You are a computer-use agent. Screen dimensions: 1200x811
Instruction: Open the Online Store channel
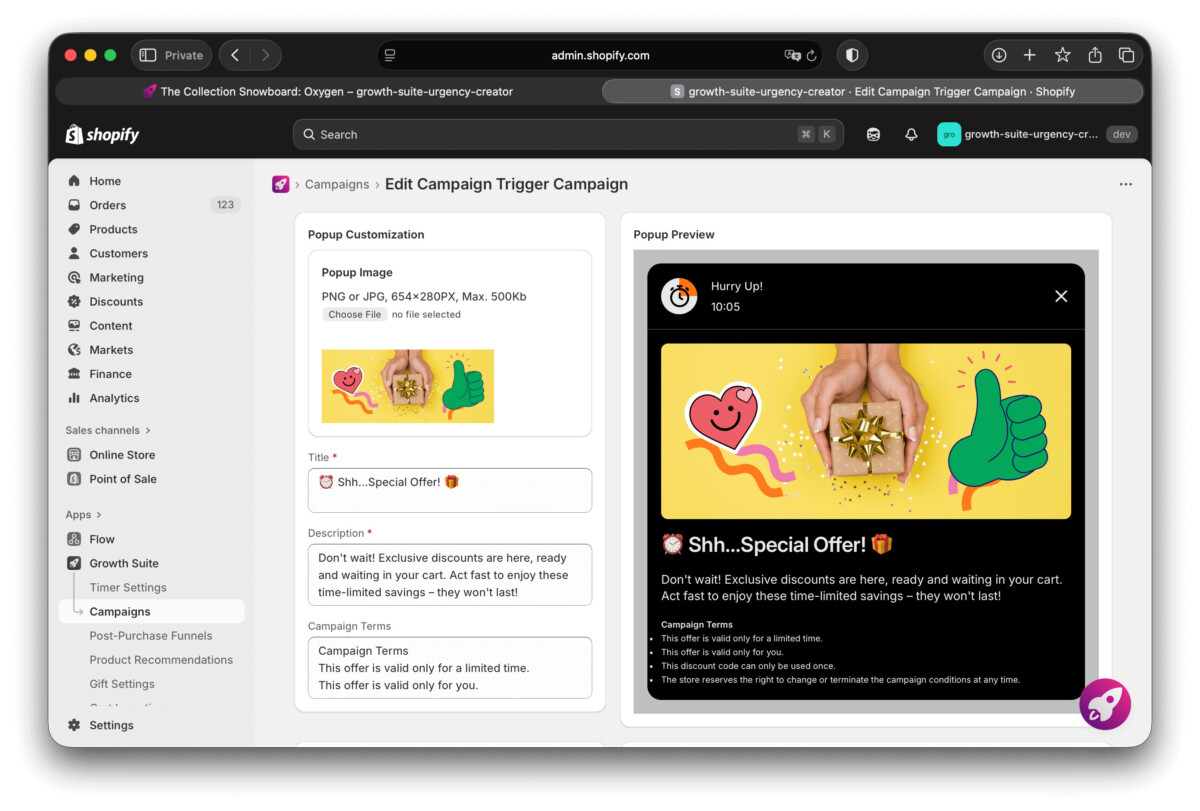pyautogui.click(x=120, y=454)
